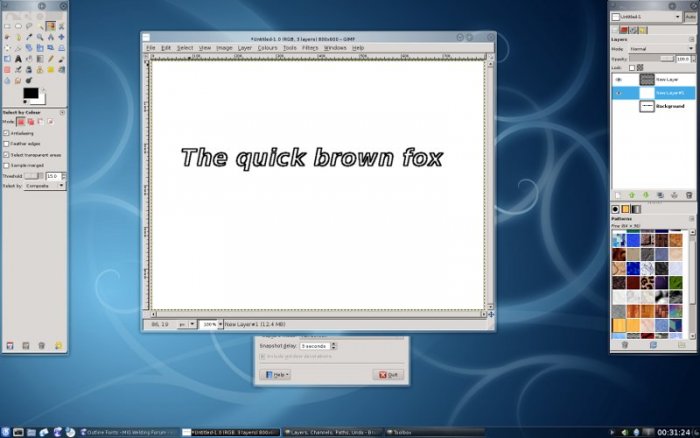The height and width of the screenshot is (438, 700).
Task: Open the Colours menu
Action: 267,48
